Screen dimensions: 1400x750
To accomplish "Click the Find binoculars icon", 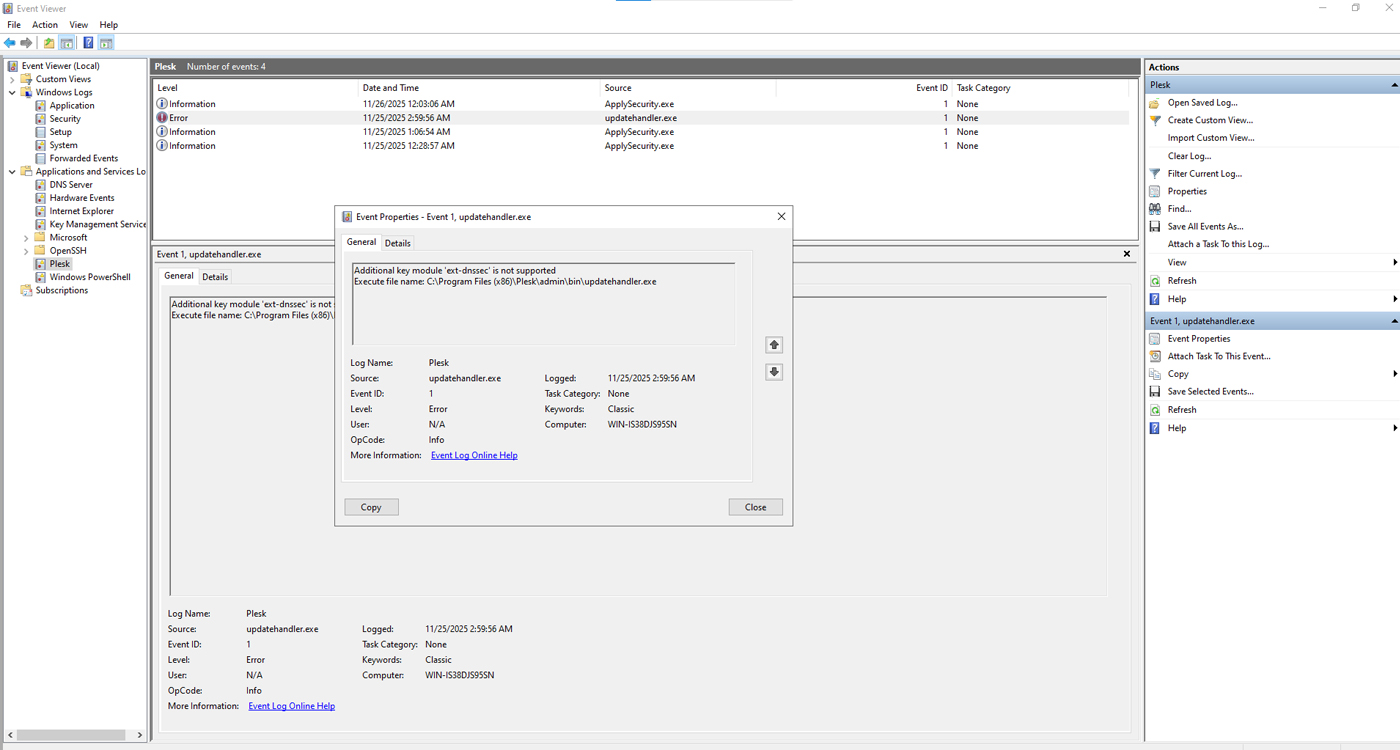I will point(1155,209).
